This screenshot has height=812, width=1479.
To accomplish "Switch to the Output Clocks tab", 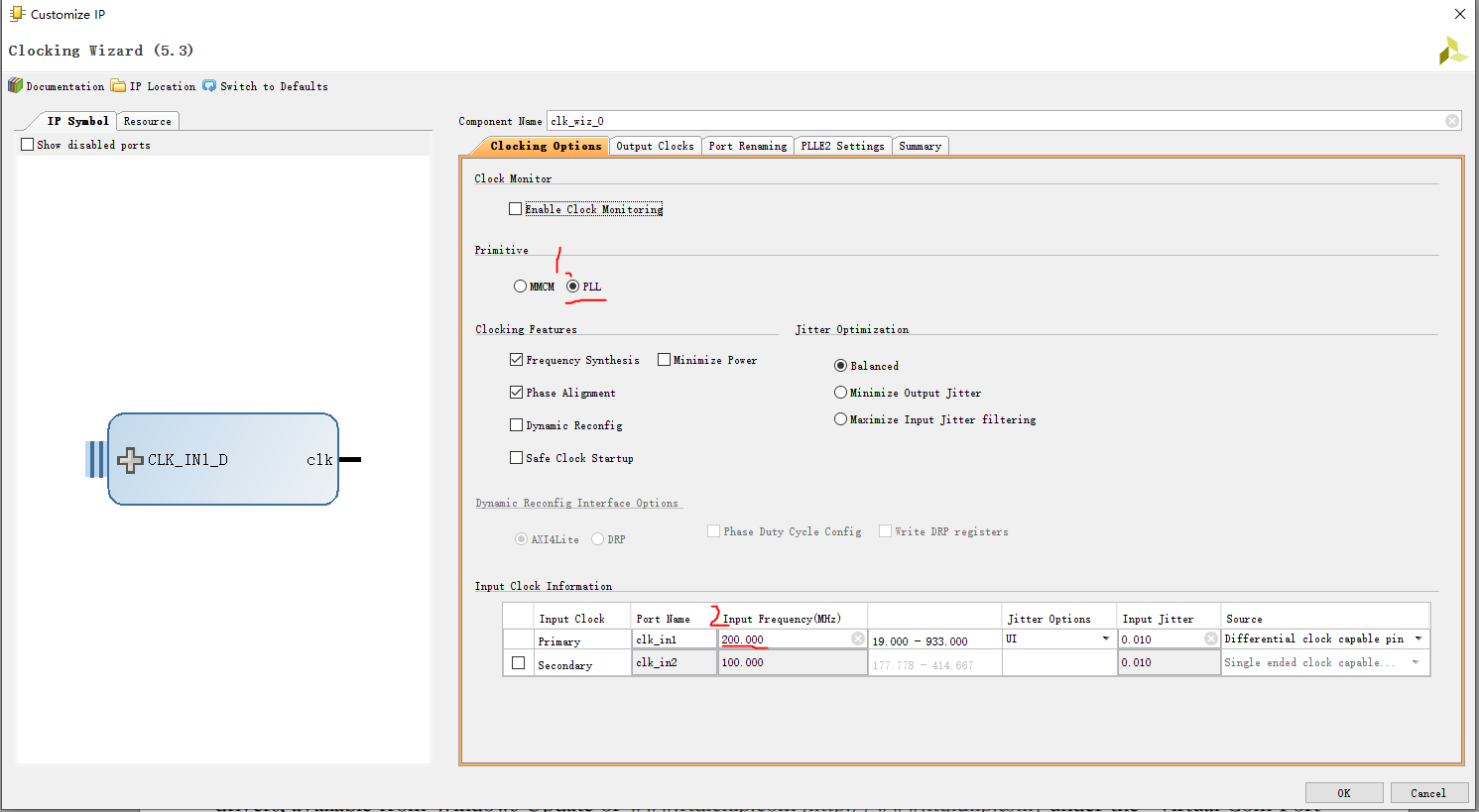I will pyautogui.click(x=655, y=146).
